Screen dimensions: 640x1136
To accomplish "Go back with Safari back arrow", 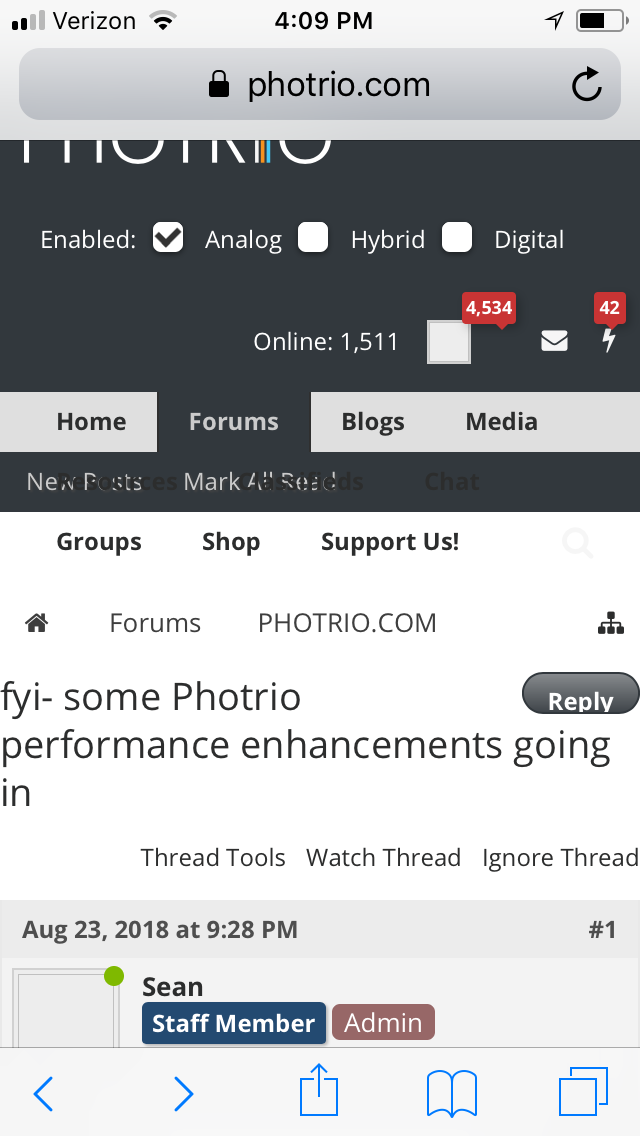I will [x=44, y=1093].
